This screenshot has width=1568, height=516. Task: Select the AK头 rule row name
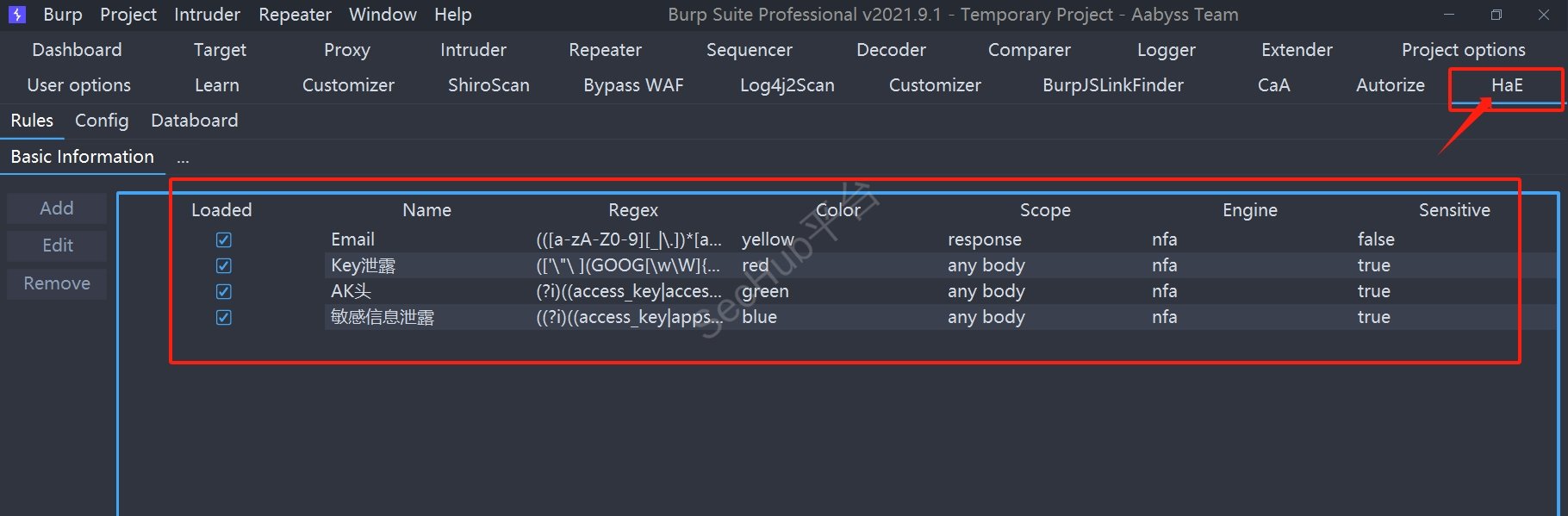[351, 291]
